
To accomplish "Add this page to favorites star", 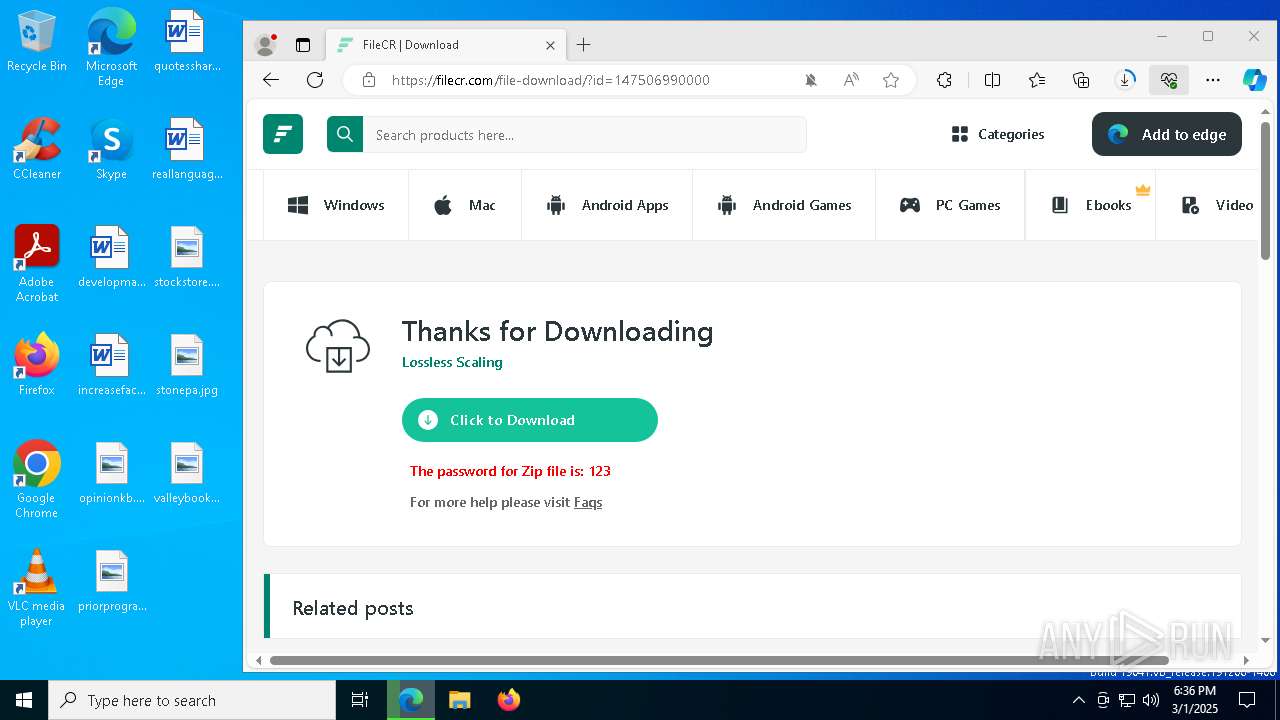I will tap(891, 80).
